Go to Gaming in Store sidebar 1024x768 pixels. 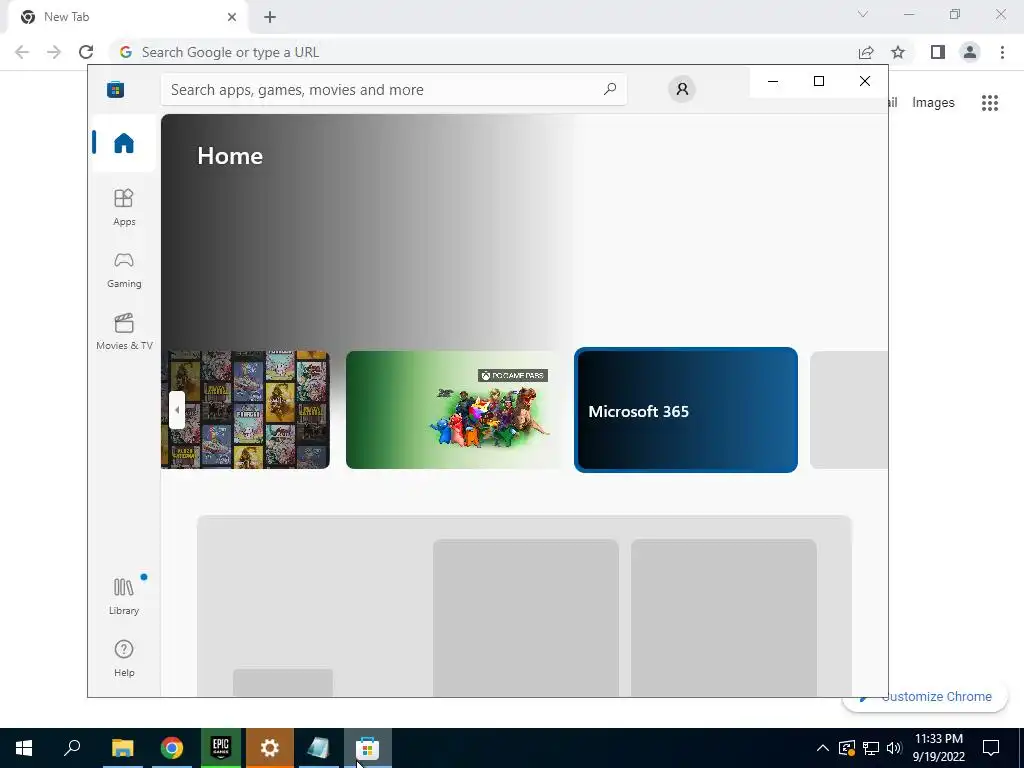pyautogui.click(x=124, y=270)
